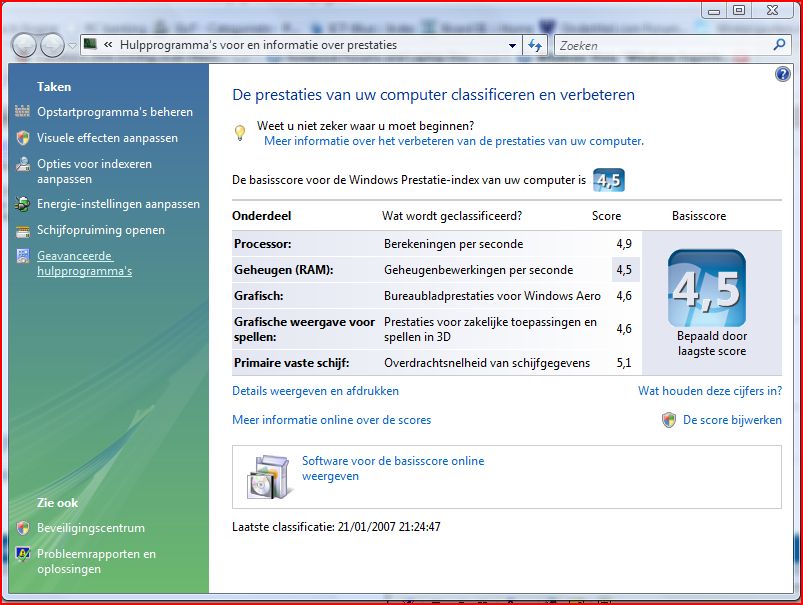Click the Geavanceerde hulpprogramma's icon

point(23,256)
